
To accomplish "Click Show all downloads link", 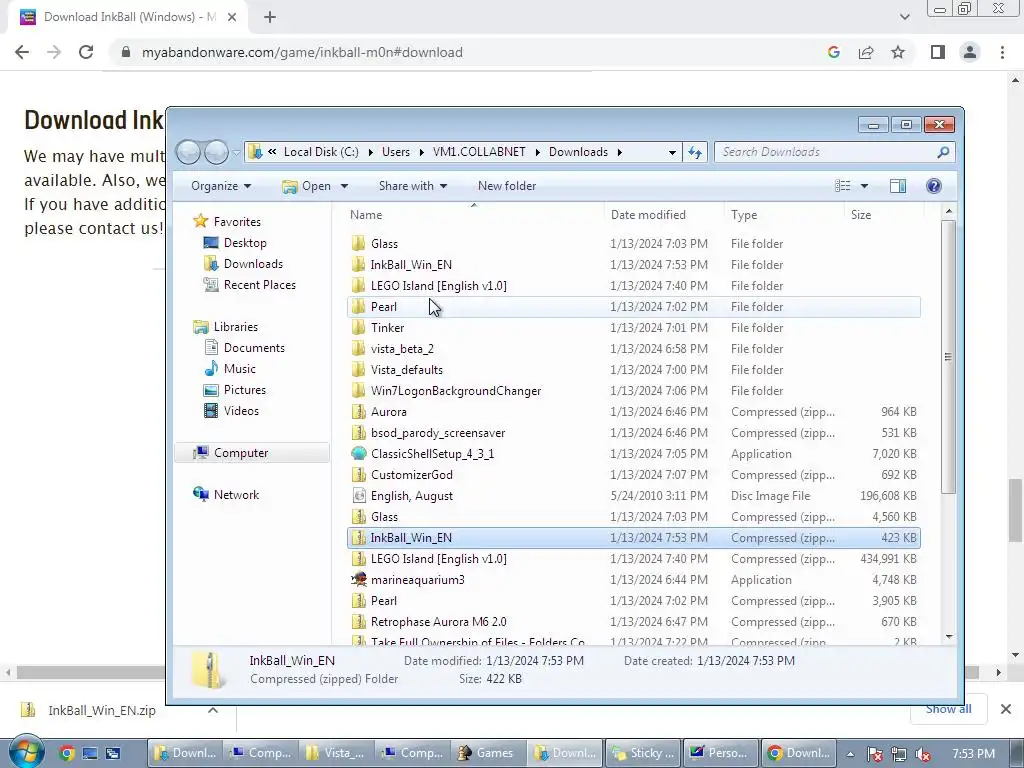I will click(948, 709).
